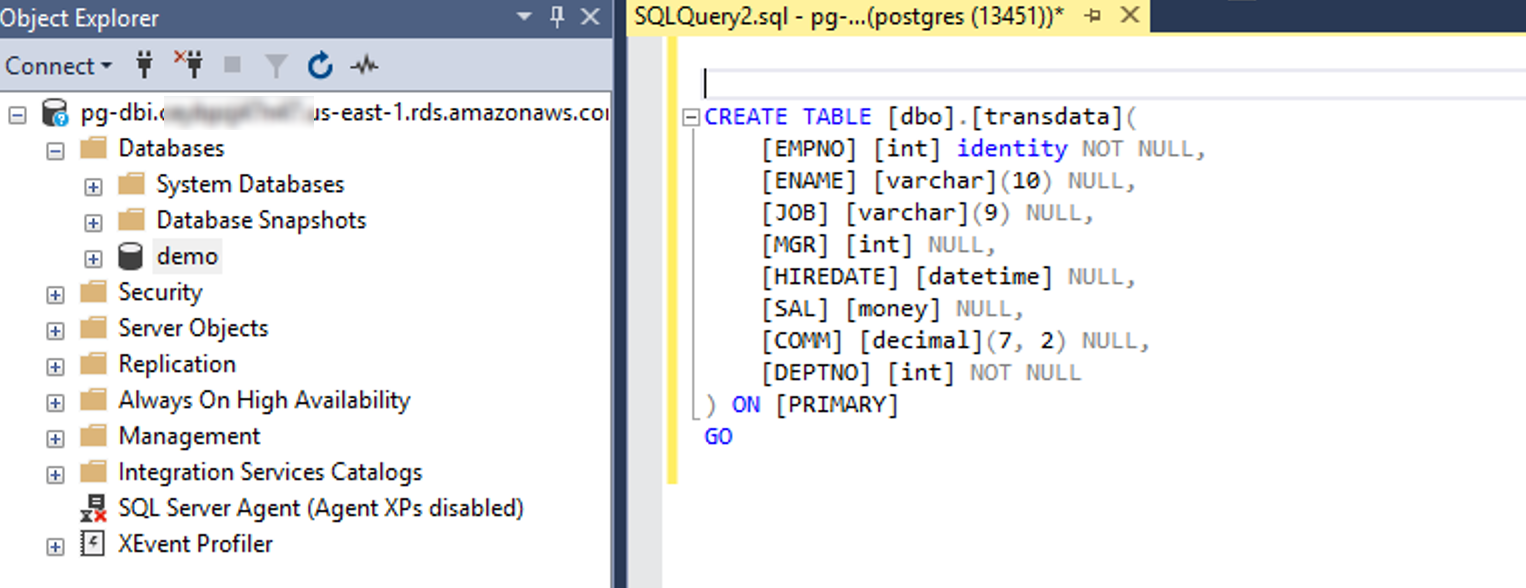Open Object Explorer window position dropdown arrow

point(524,16)
